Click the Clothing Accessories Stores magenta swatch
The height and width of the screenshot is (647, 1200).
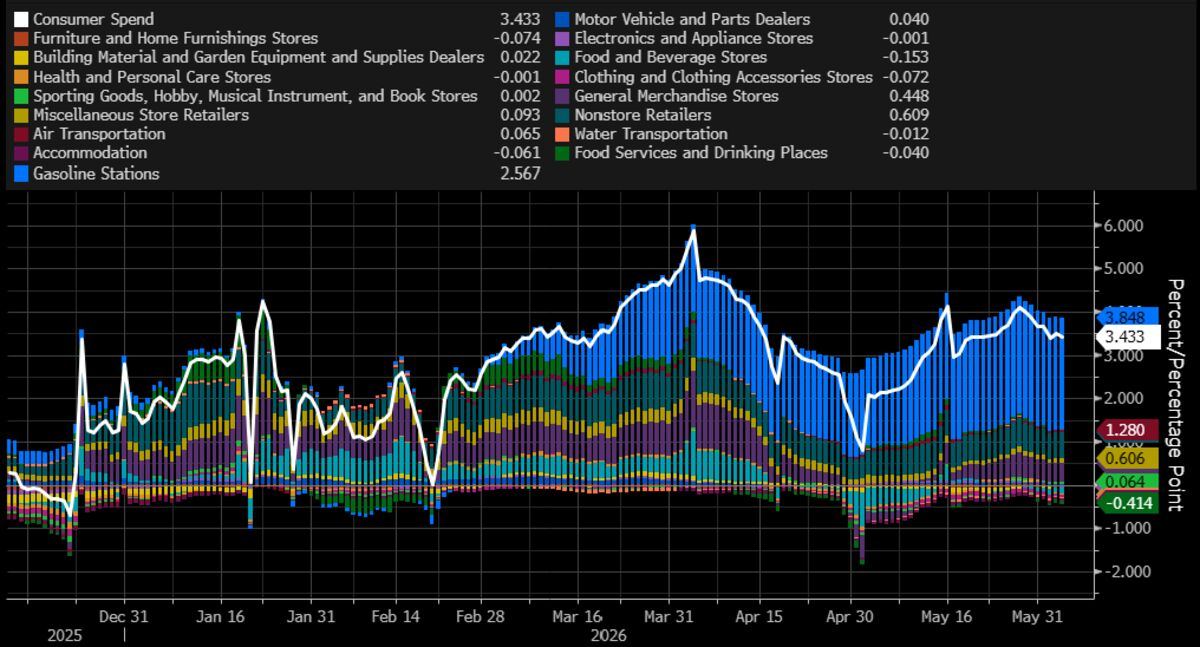562,77
